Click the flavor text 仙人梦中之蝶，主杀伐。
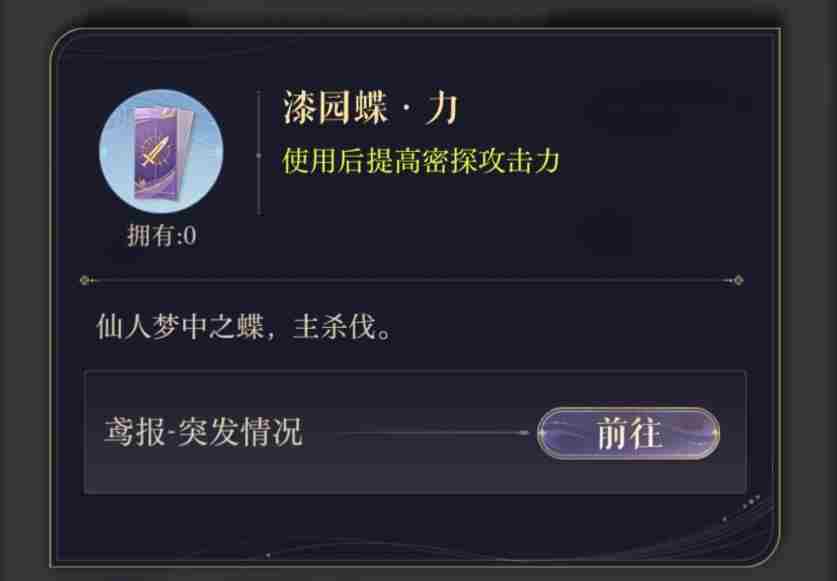This screenshot has width=837, height=581. 244,326
